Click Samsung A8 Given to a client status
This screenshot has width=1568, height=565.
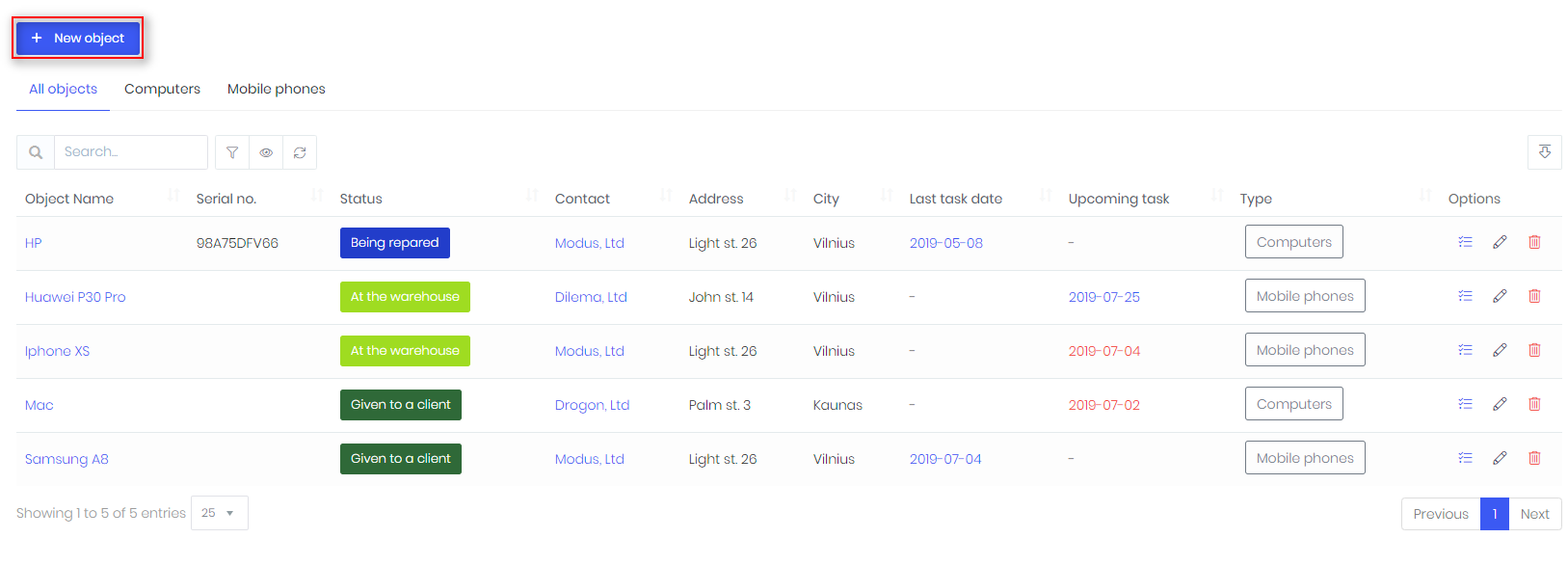click(401, 459)
